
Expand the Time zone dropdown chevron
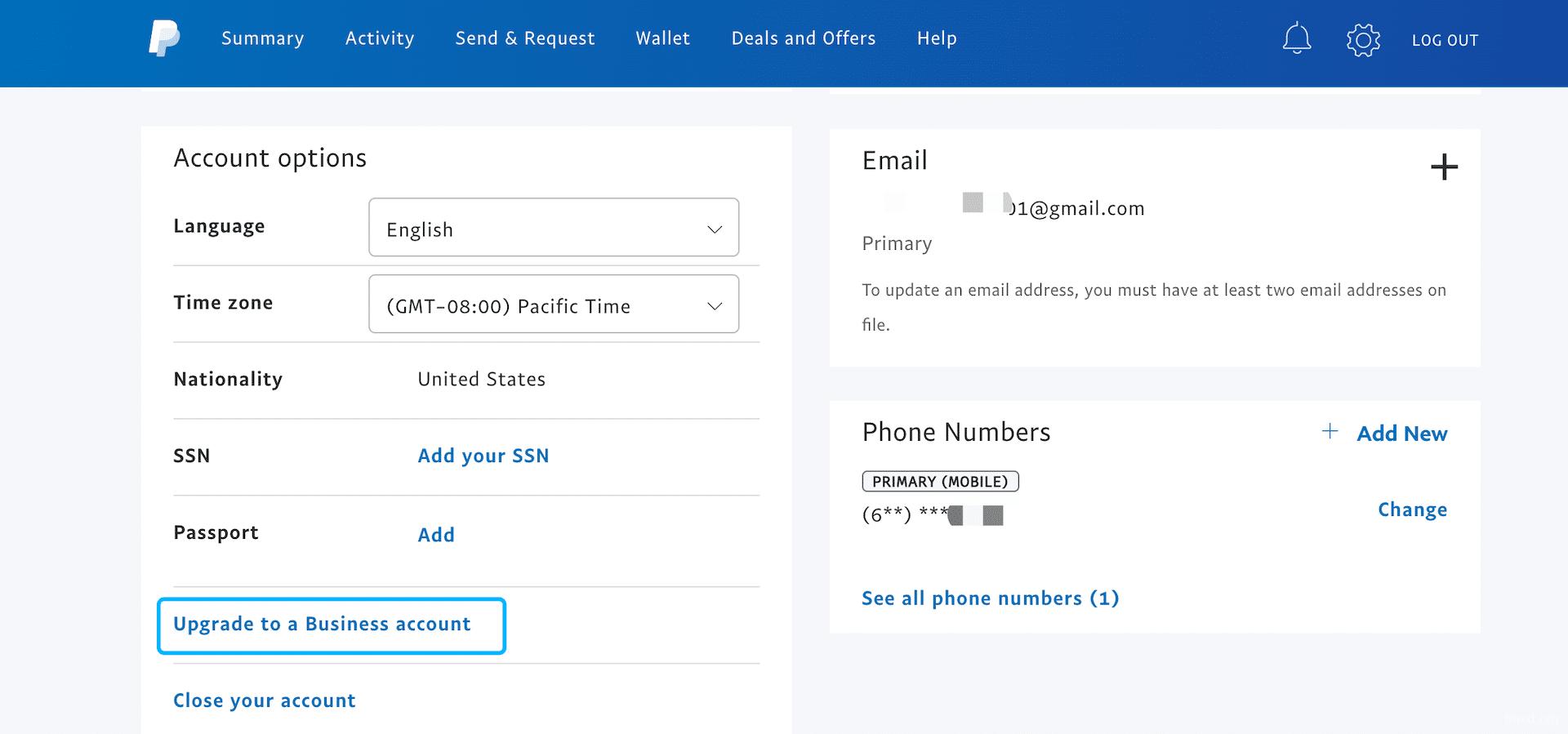coord(715,306)
